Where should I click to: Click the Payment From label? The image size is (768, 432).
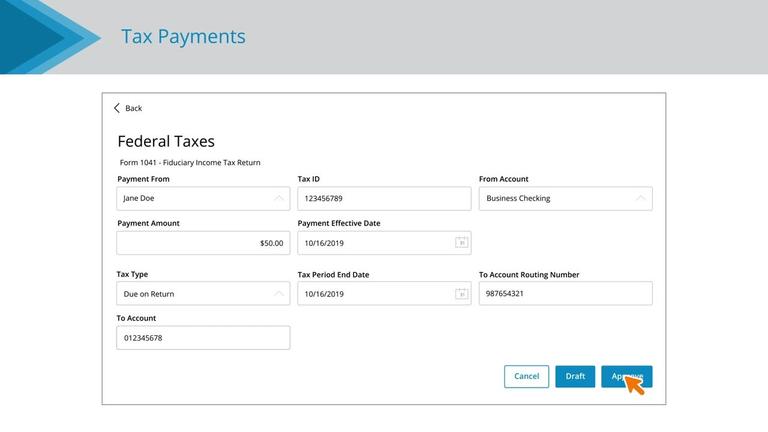click(144, 179)
